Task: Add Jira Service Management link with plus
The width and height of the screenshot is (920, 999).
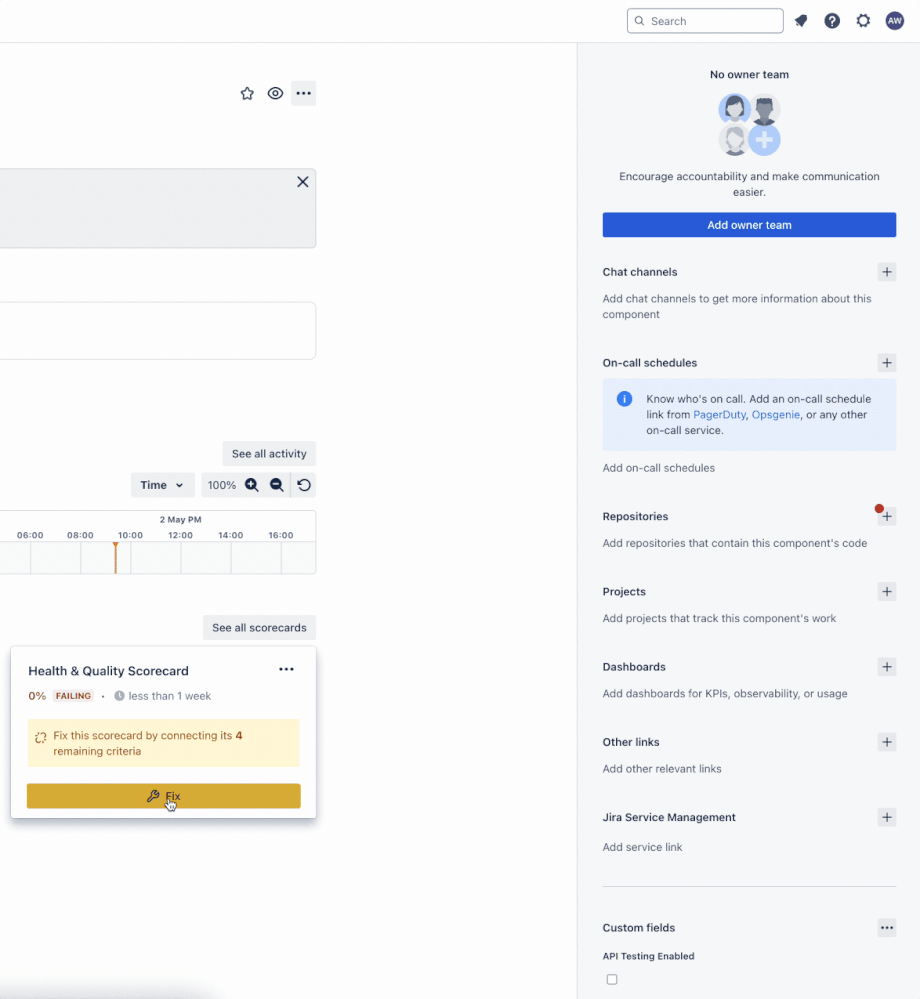Action: point(887,817)
